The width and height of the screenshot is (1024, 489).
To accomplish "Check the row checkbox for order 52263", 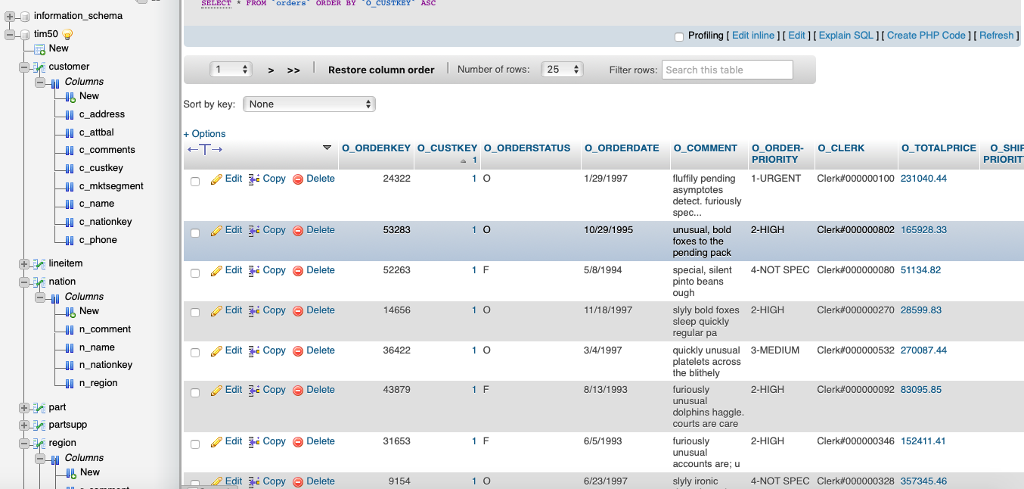I will point(195,274).
